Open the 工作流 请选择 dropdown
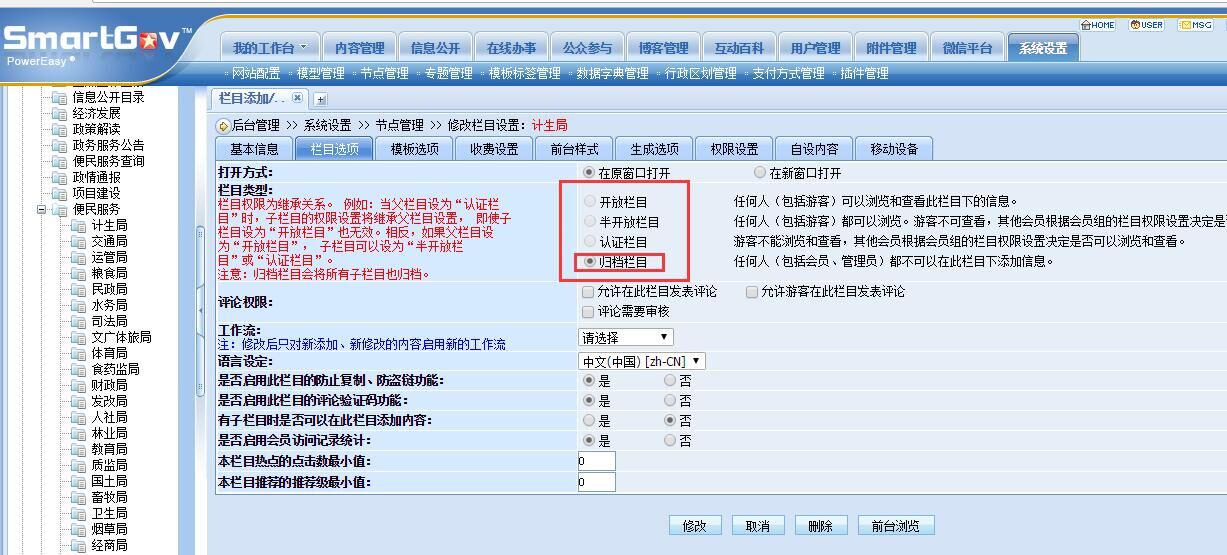 coord(626,338)
